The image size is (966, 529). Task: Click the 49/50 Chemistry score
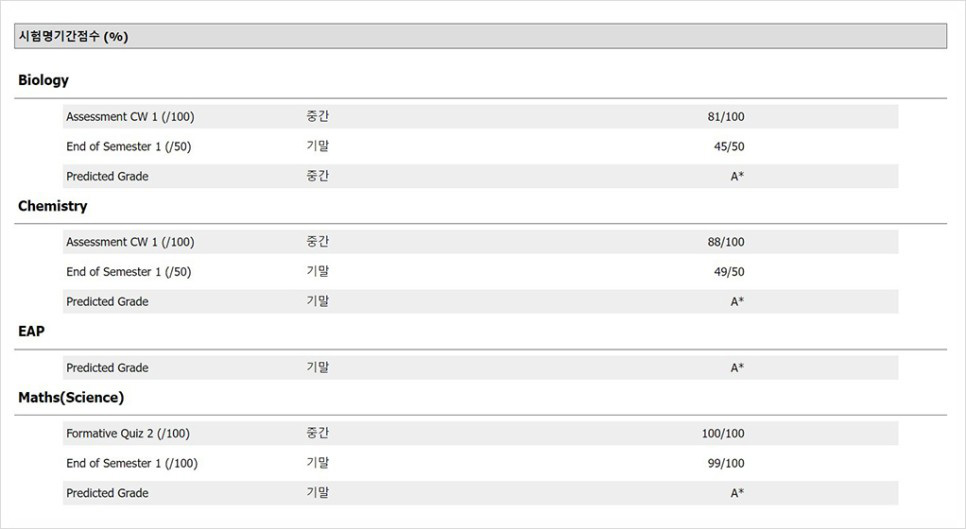(x=729, y=272)
